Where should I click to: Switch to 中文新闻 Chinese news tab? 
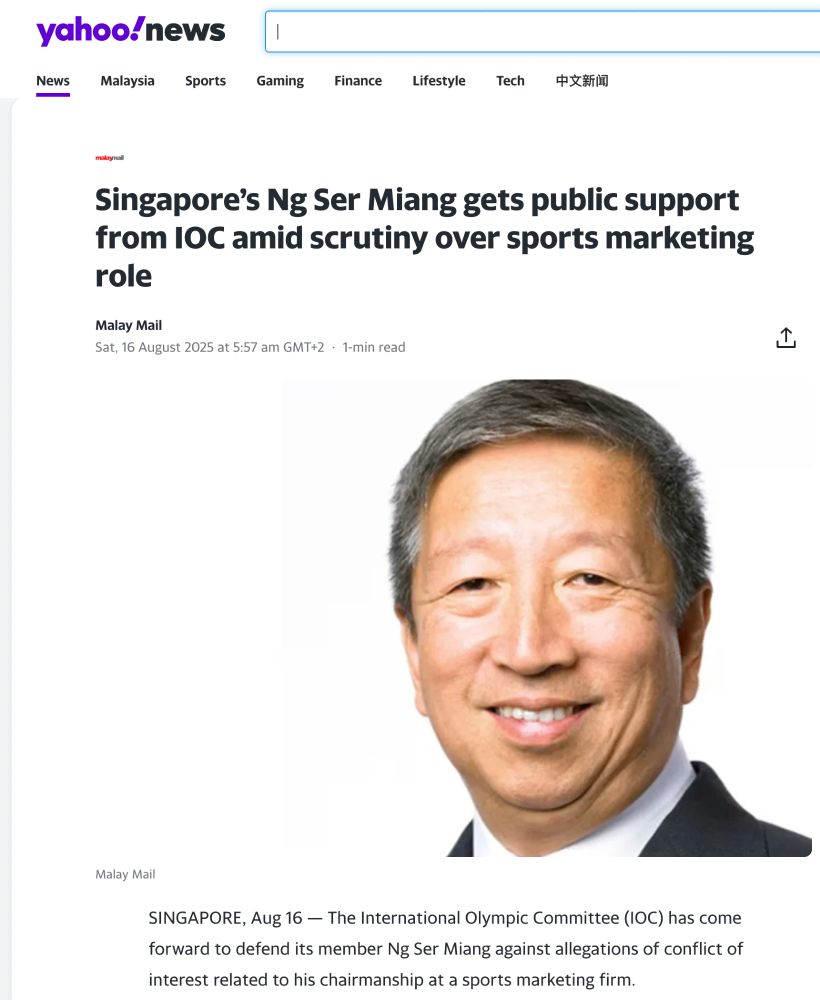[x=582, y=81]
